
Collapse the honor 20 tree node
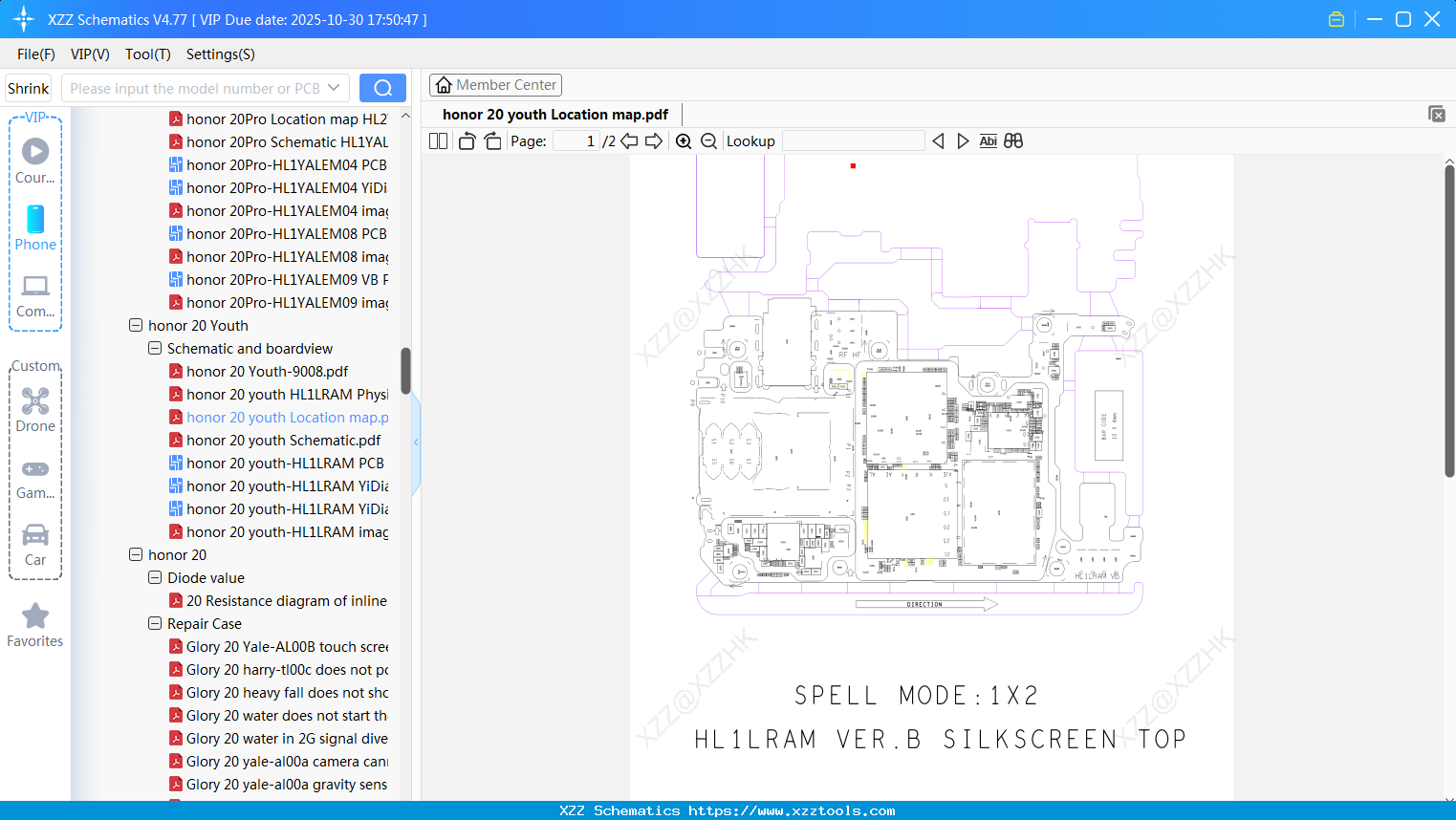coord(136,555)
